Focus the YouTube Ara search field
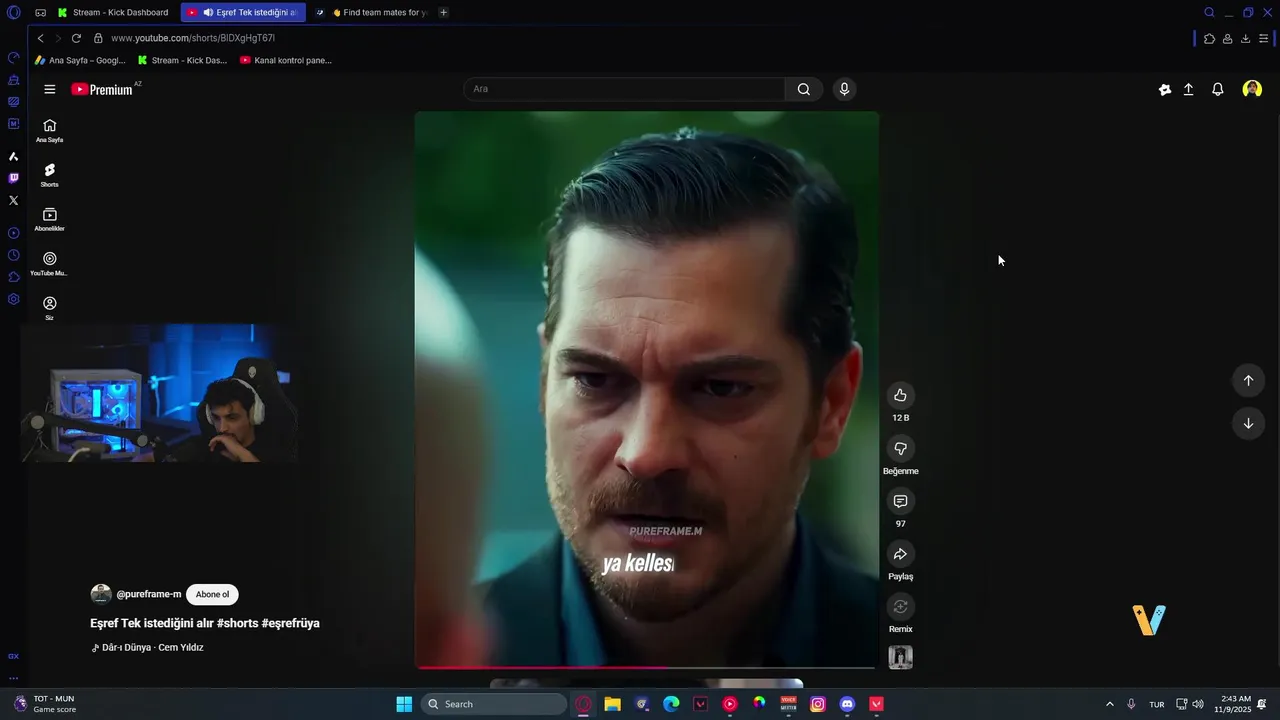The height and width of the screenshot is (720, 1280). click(625, 89)
